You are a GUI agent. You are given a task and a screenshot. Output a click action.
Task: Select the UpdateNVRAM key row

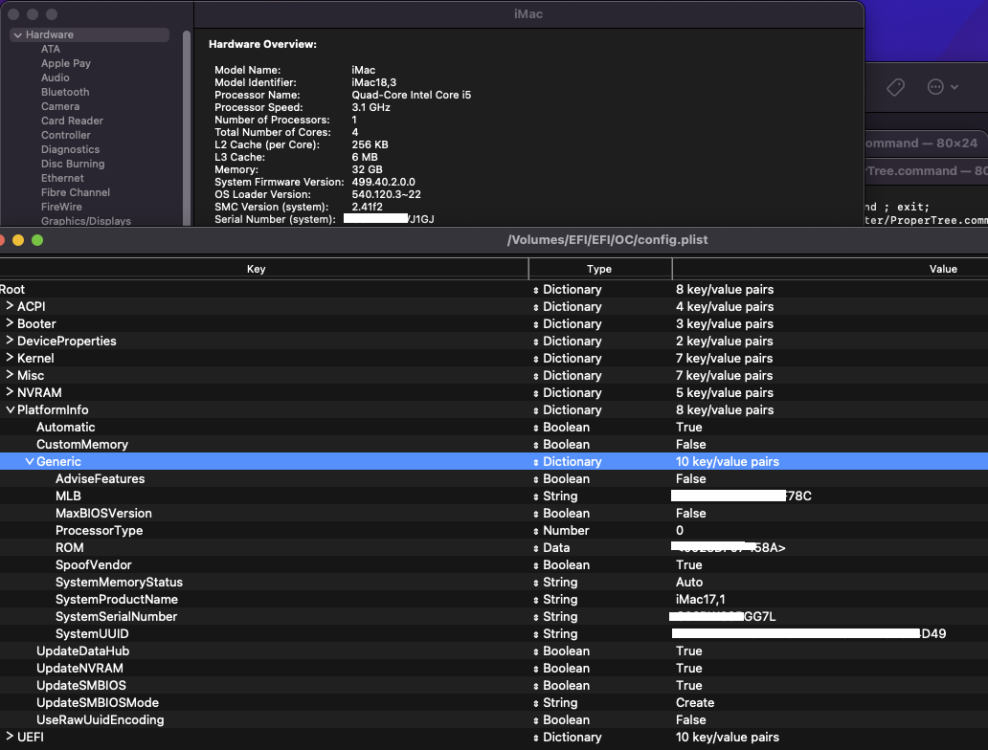point(79,668)
